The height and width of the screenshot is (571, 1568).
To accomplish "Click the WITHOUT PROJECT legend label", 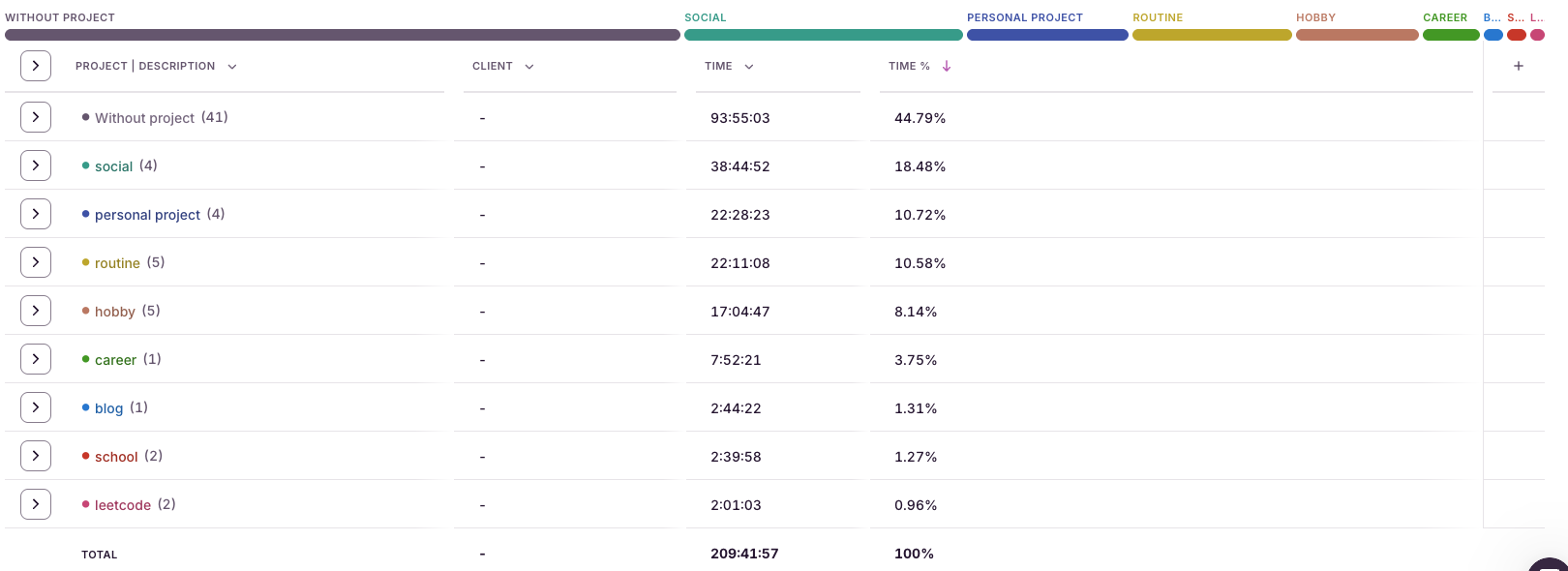I will [x=60, y=17].
